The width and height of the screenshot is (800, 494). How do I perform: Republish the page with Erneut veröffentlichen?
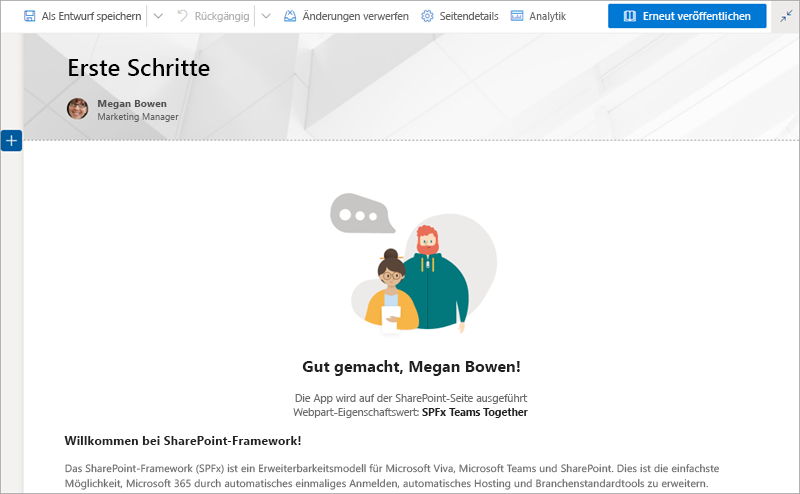687,16
